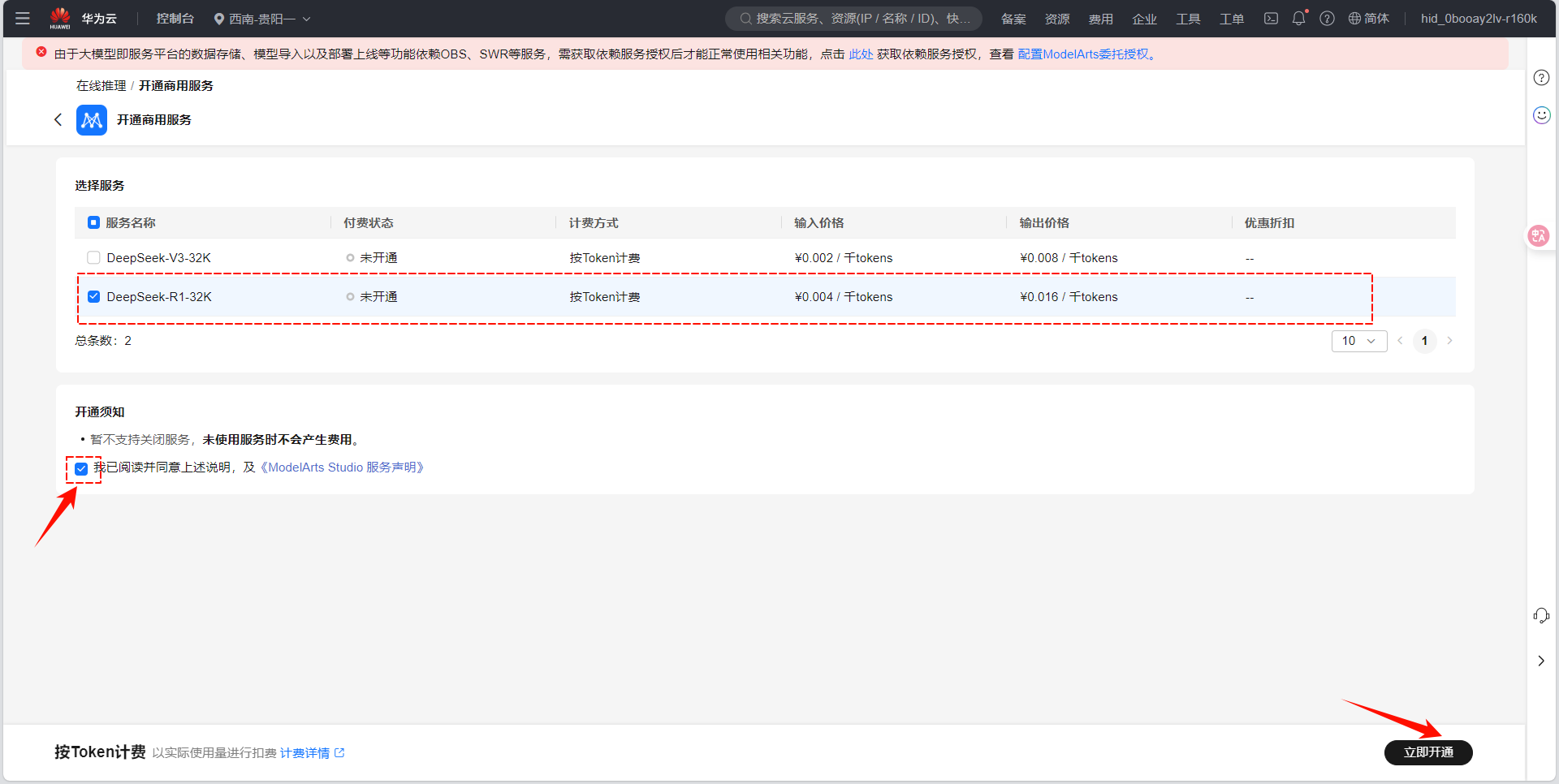Screen dimensions: 1559x784
Task: Check the DeepSeek-V3-32K checkbox
Action: 93,257
